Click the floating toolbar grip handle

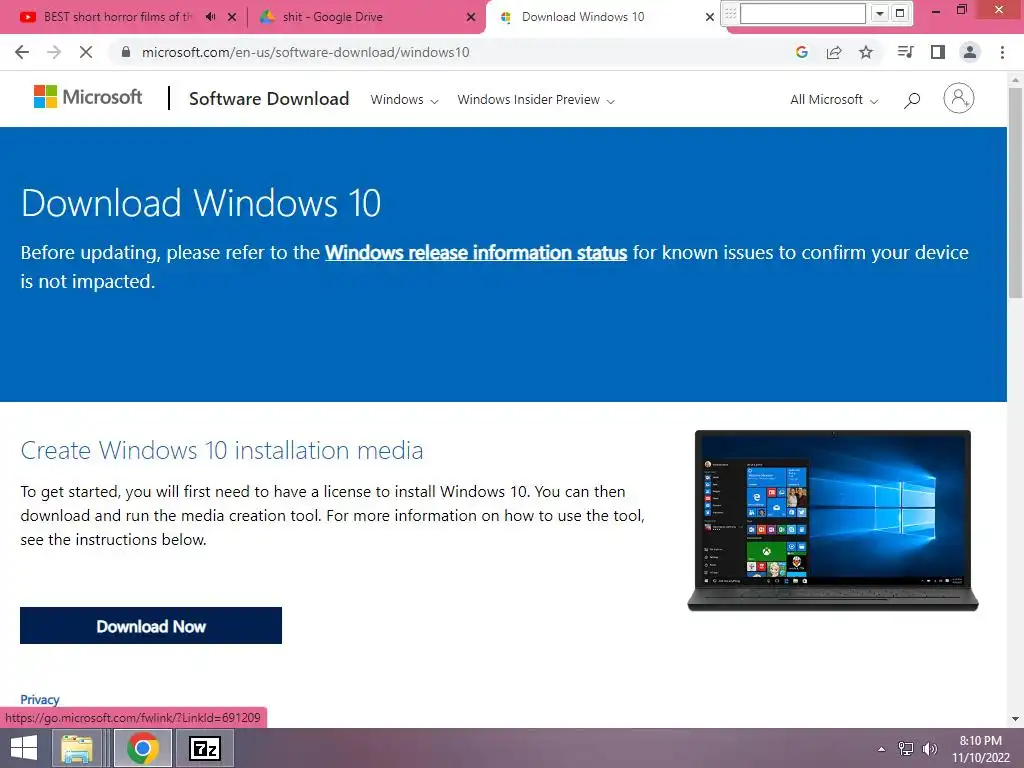coord(731,13)
